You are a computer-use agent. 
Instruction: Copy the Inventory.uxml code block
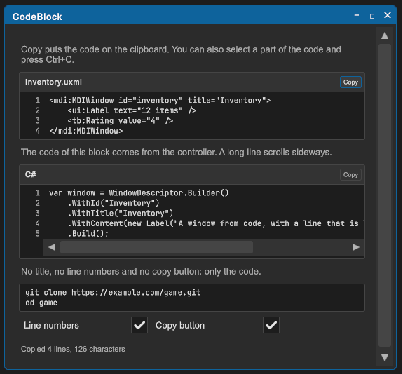350,82
